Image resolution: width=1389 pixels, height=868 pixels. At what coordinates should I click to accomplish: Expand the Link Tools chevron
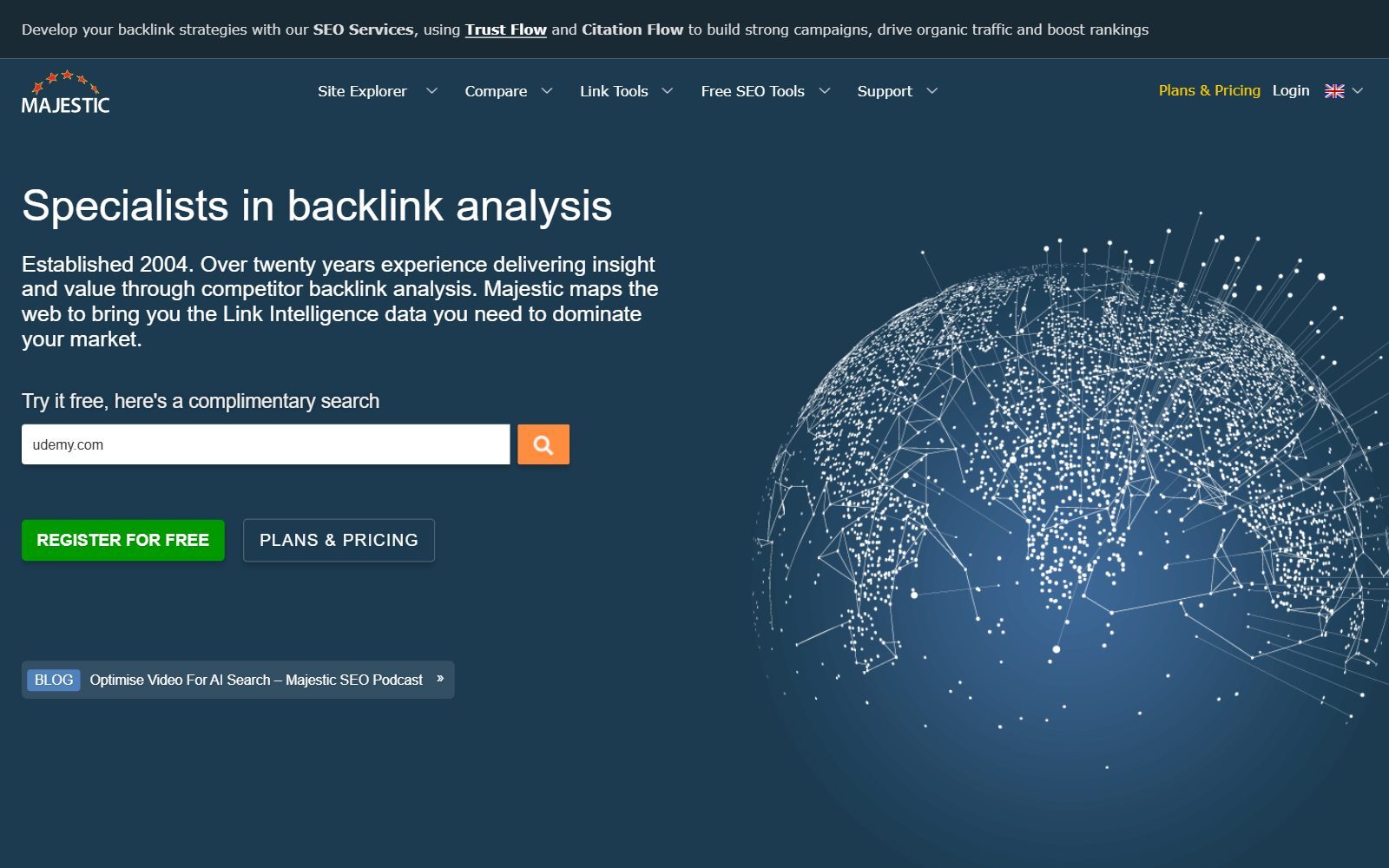[x=668, y=91]
